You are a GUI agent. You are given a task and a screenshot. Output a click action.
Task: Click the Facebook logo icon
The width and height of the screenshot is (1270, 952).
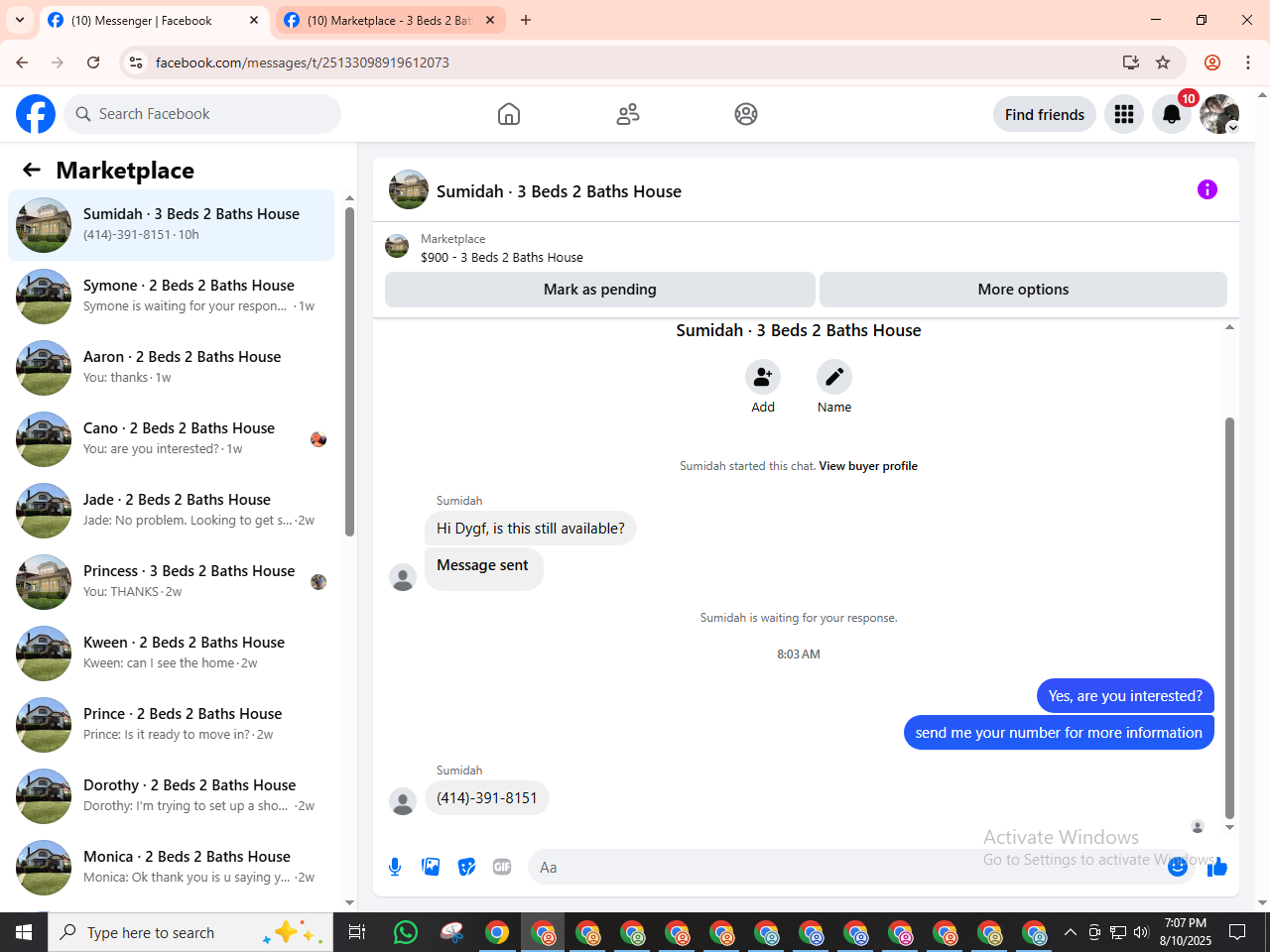tap(36, 114)
